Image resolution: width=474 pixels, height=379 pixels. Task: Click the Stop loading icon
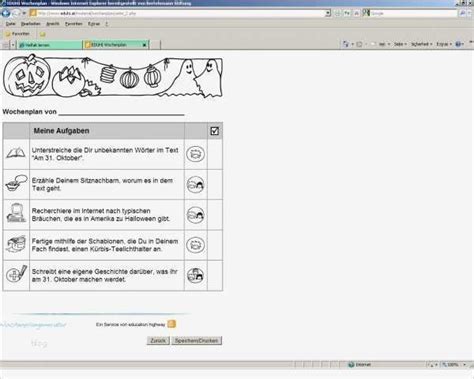[356, 13]
